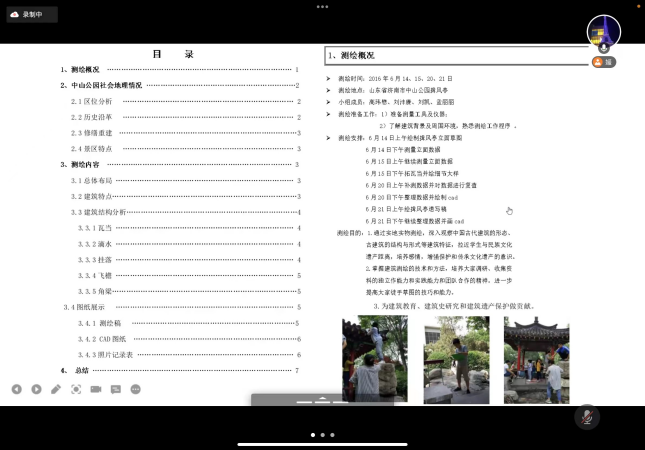
Task: Go to the previous page using left arrow
Action: click(17, 388)
